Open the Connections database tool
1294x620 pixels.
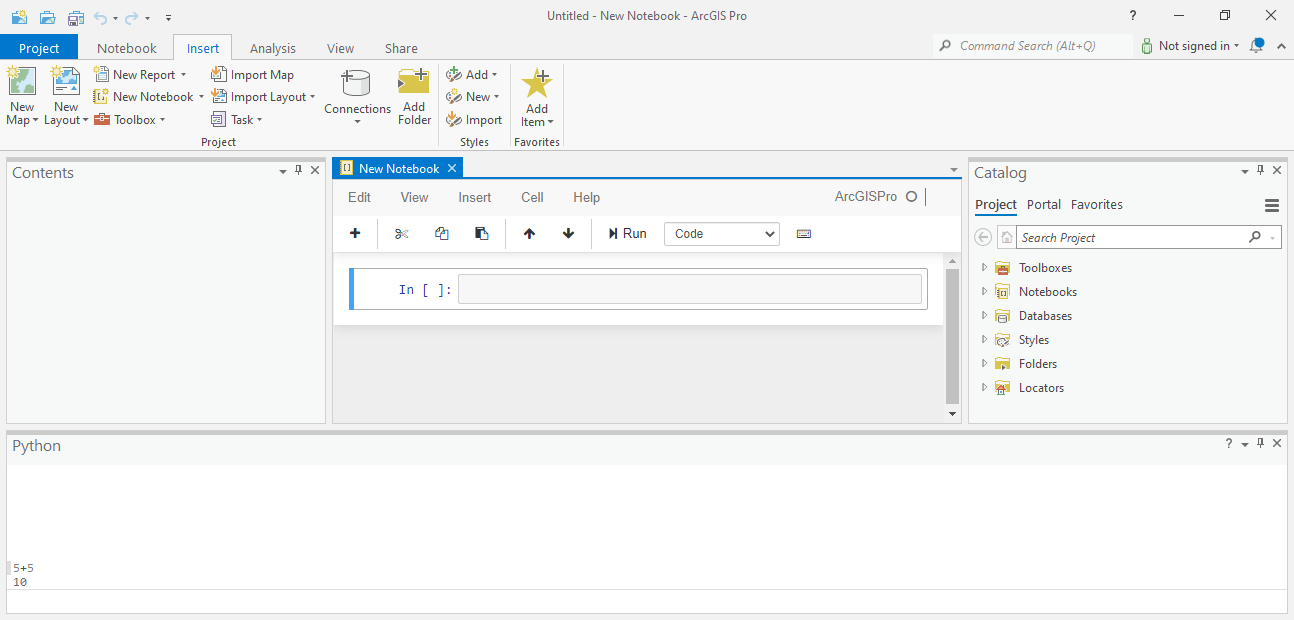tap(356, 95)
